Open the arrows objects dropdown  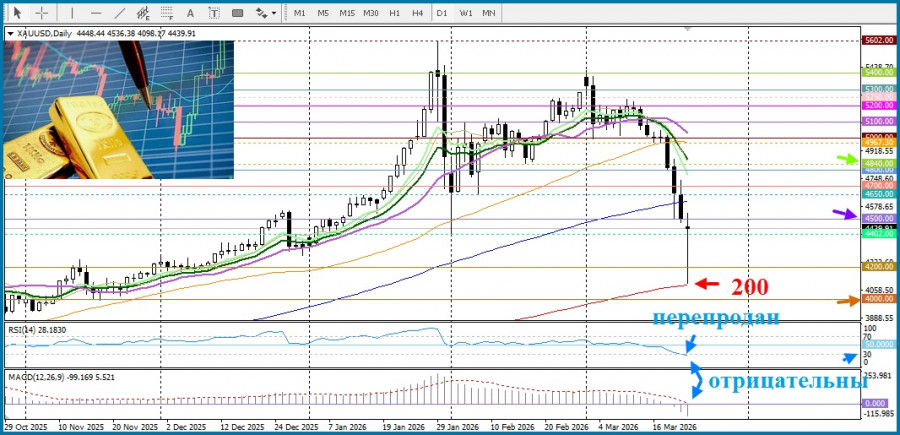pyautogui.click(x=267, y=13)
